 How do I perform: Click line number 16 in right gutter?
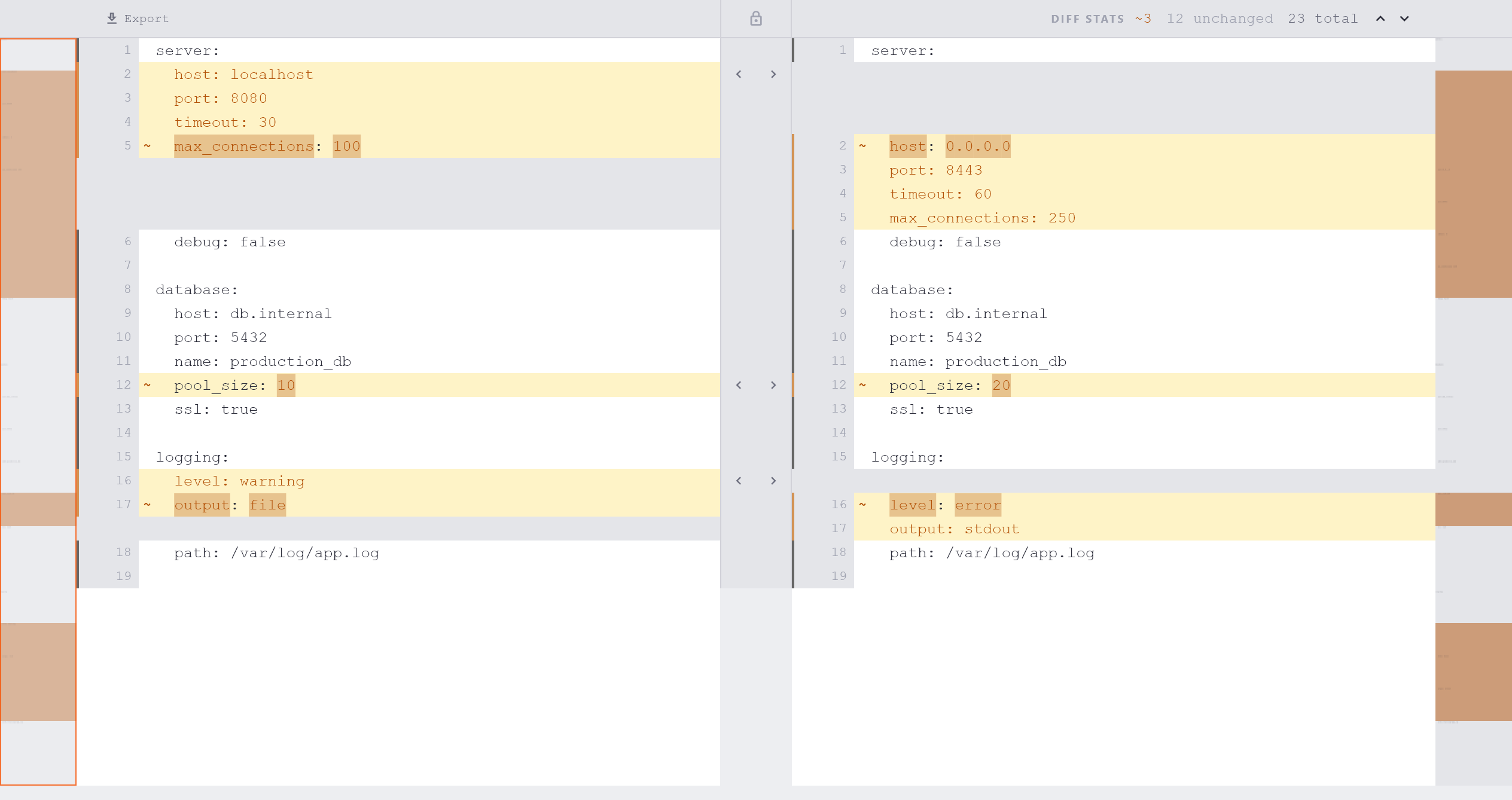pos(839,504)
